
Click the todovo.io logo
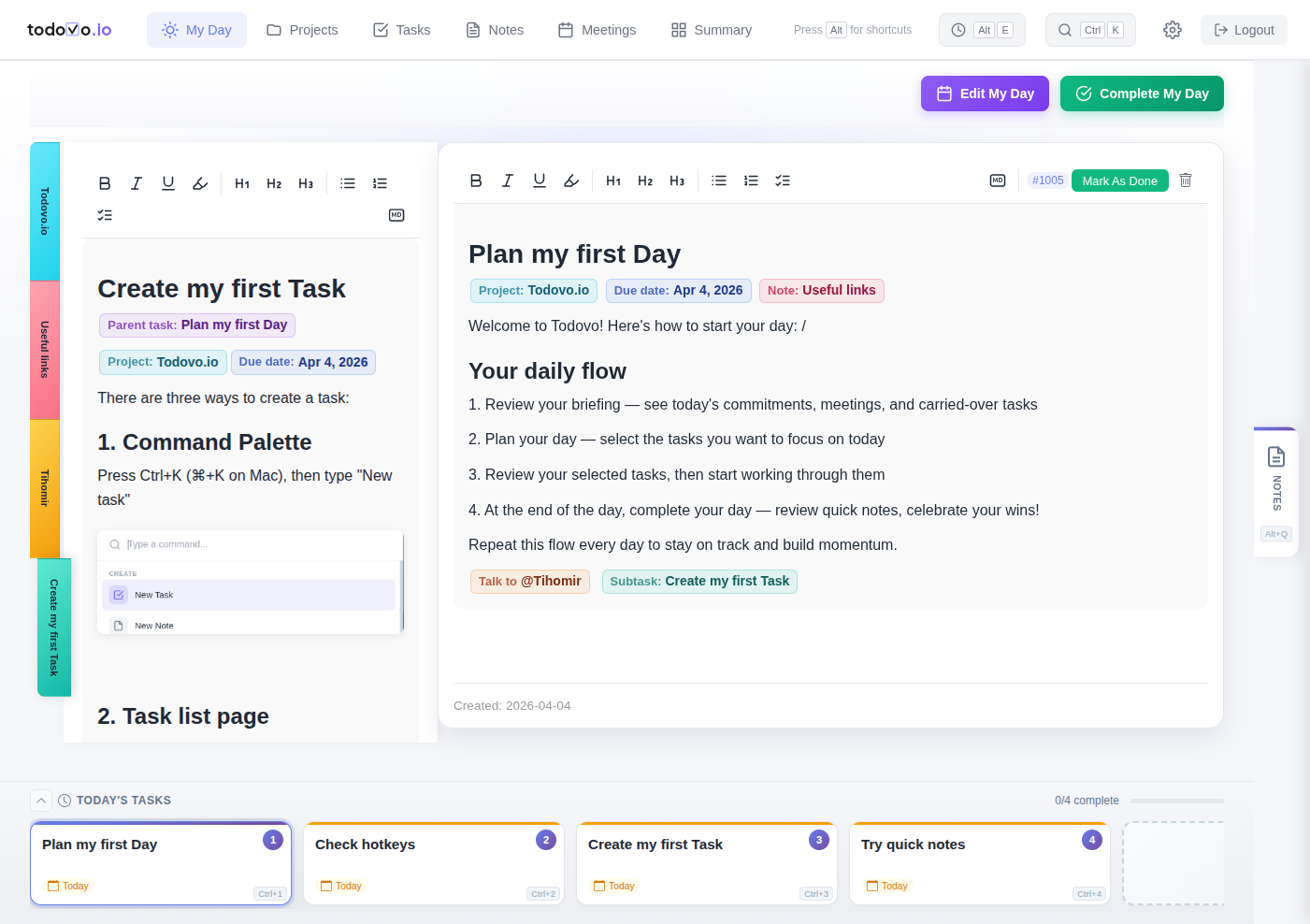point(69,30)
